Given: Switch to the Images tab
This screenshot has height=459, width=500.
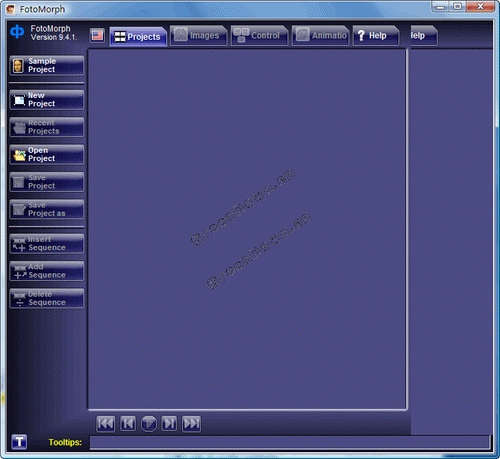Looking at the screenshot, I should (x=199, y=35).
